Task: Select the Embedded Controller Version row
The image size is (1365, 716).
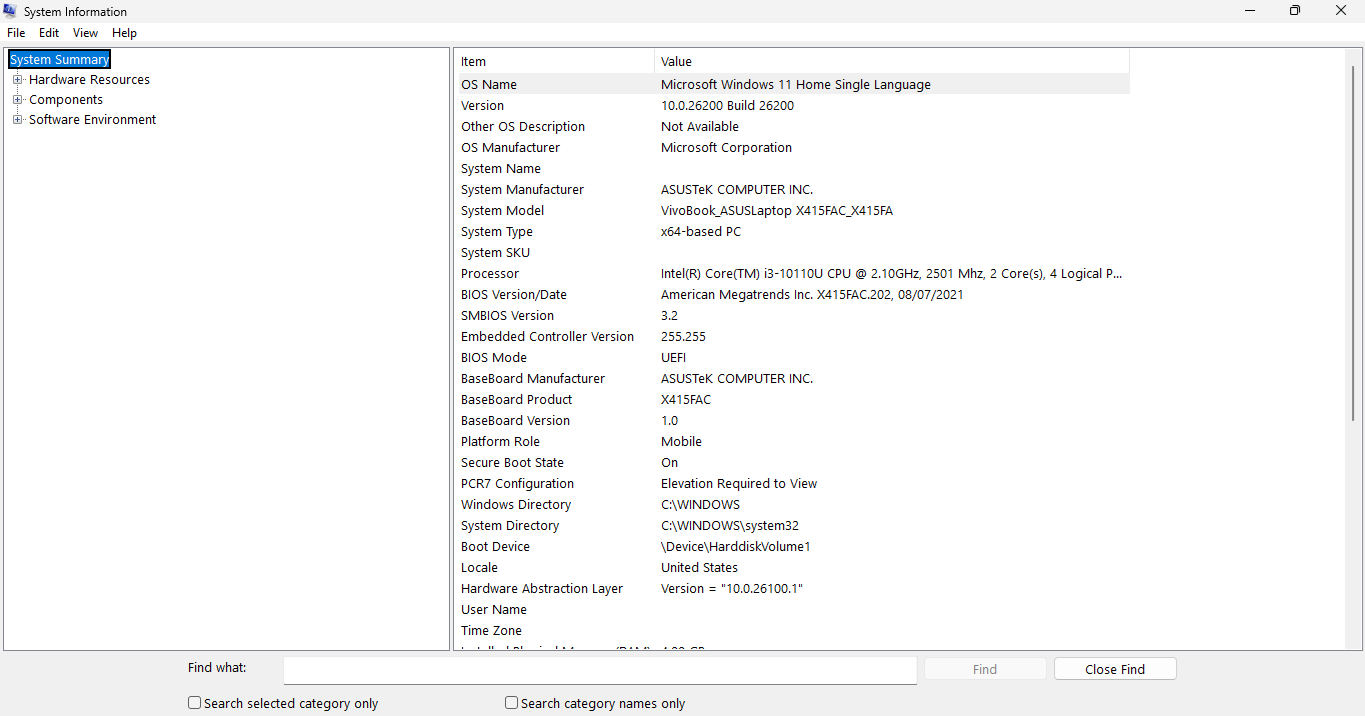Action: pos(794,337)
